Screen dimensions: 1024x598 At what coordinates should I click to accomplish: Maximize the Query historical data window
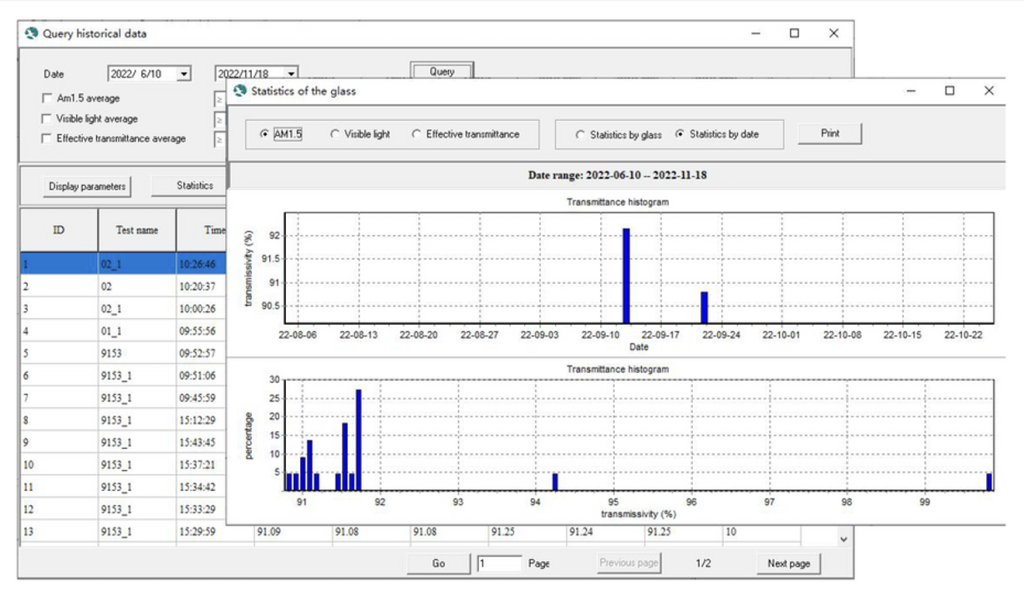pyautogui.click(x=794, y=33)
